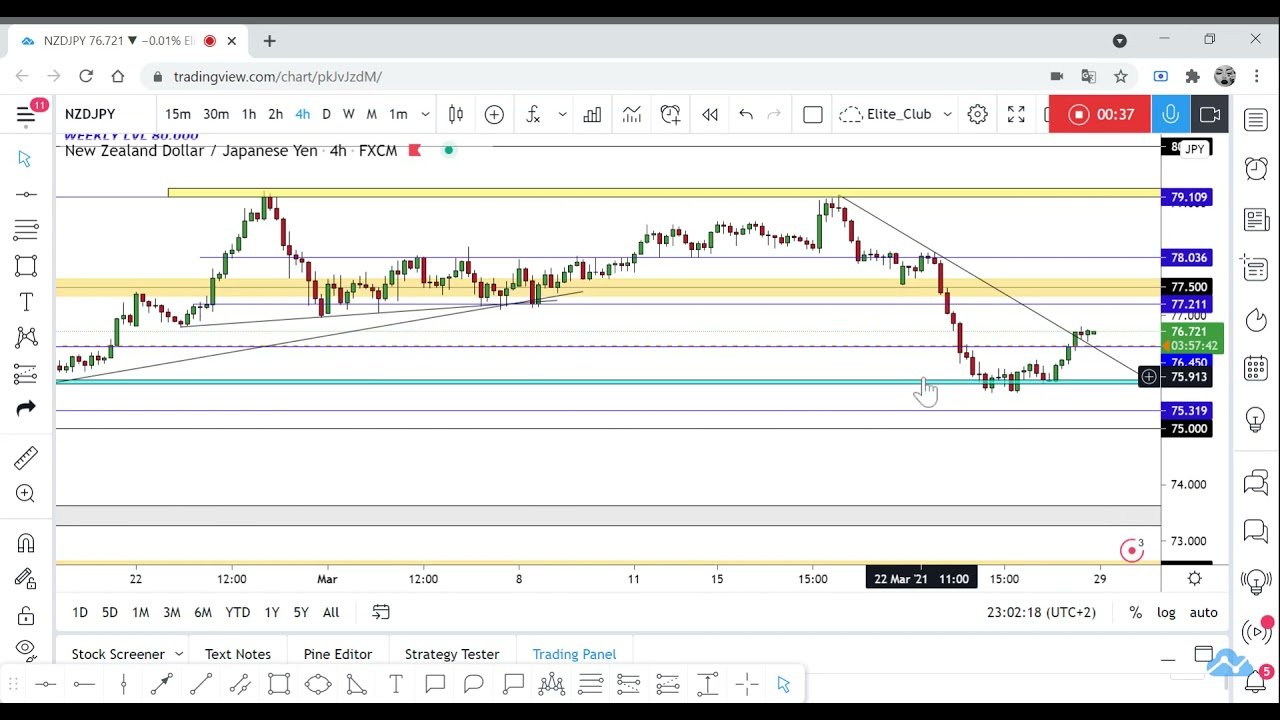Image resolution: width=1280 pixels, height=720 pixels.
Task: Switch to Weekly (W) timeframe
Action: click(x=349, y=114)
